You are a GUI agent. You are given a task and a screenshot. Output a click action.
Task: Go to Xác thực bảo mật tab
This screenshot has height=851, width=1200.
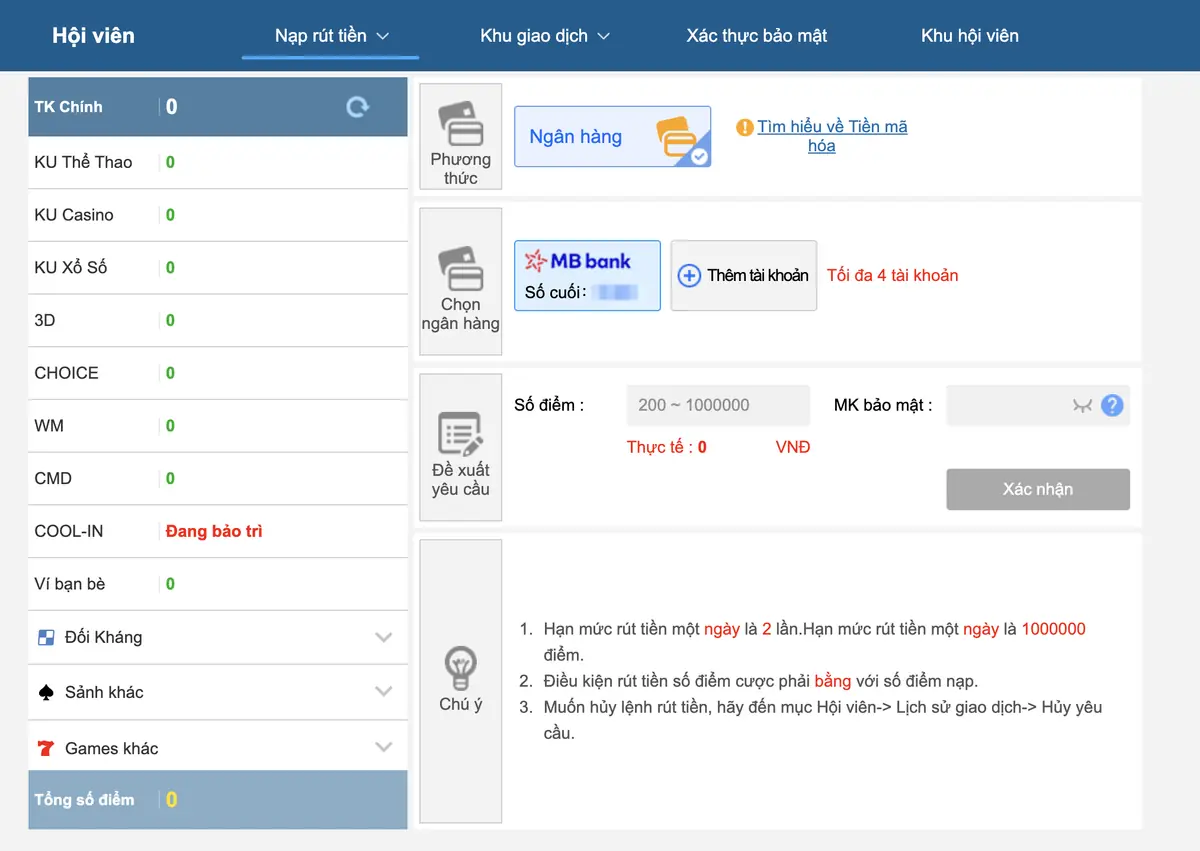pos(757,36)
